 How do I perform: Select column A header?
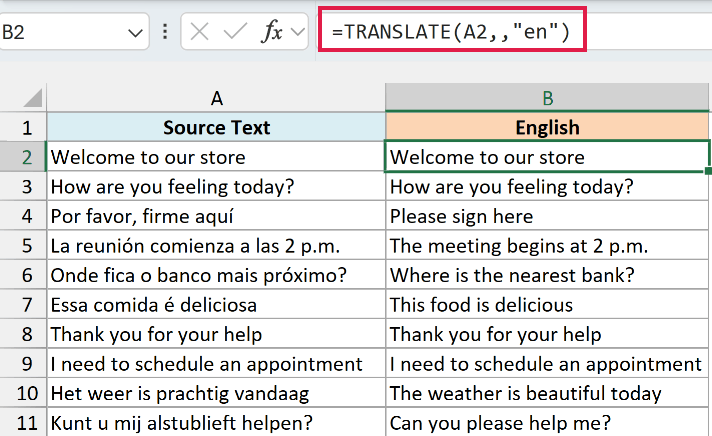click(x=216, y=98)
